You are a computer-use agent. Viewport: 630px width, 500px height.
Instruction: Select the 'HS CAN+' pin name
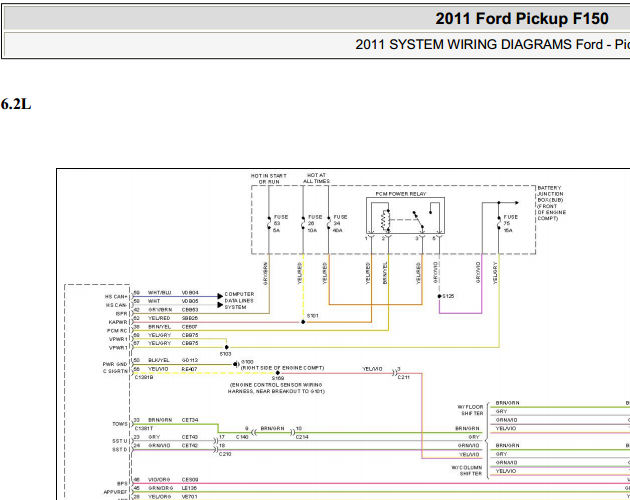(116, 297)
